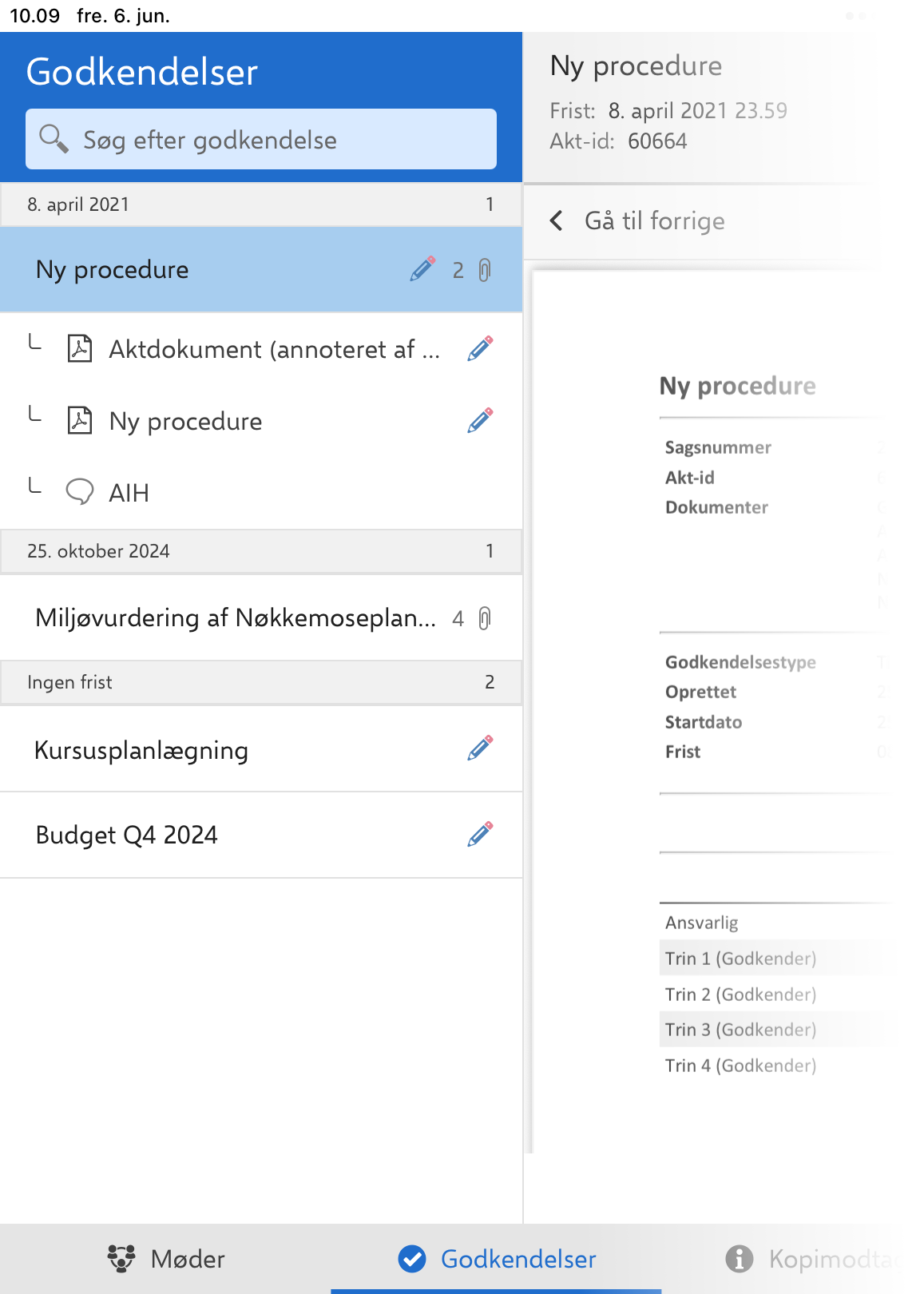This screenshot has width=924, height=1294.
Task: Tap the pencil icon beside Kursusplanlægning
Action: pos(480,748)
